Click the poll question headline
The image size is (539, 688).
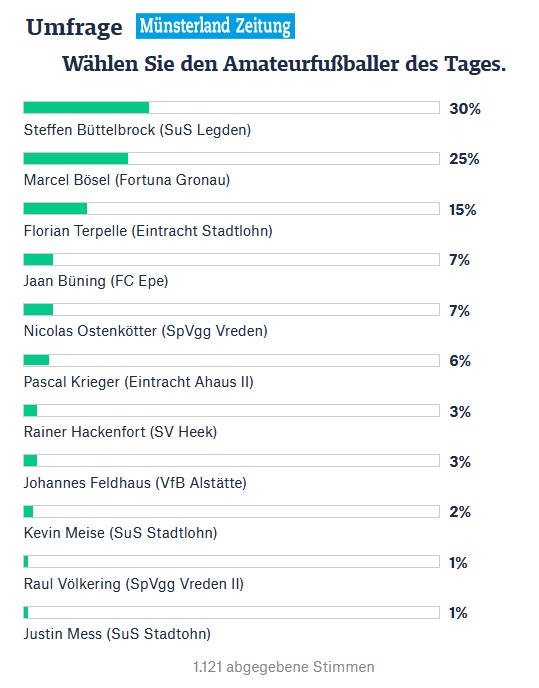point(284,64)
